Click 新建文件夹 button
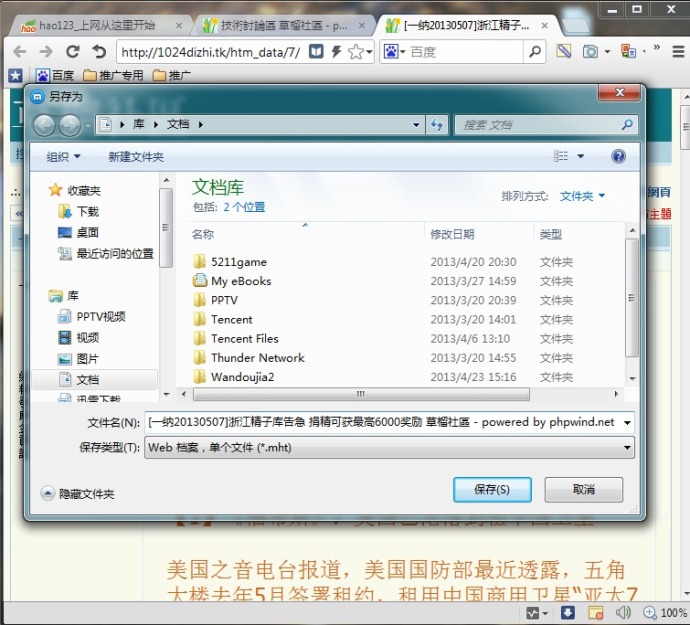The image size is (690, 625). [x=136, y=157]
